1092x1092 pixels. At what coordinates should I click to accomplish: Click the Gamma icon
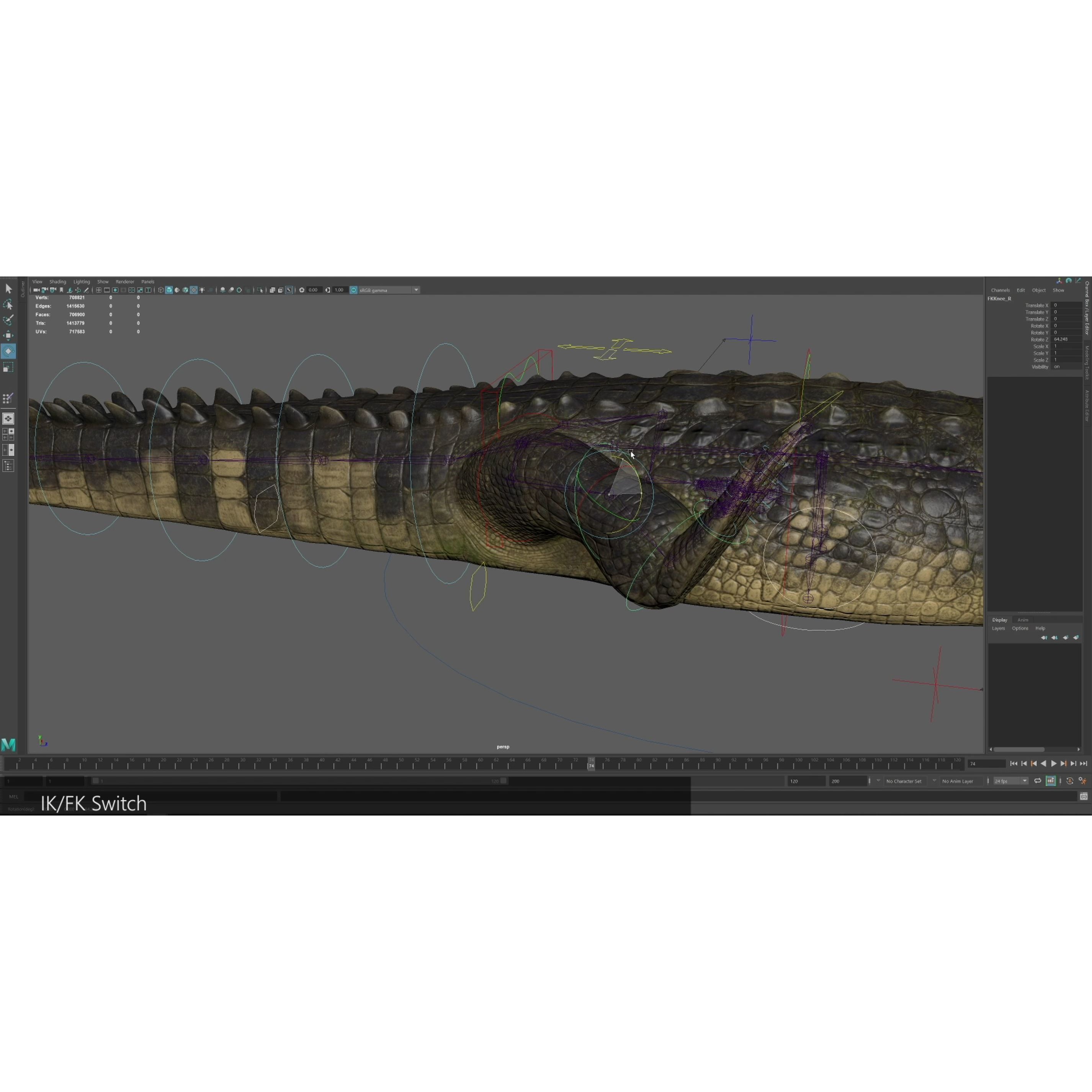pos(328,290)
